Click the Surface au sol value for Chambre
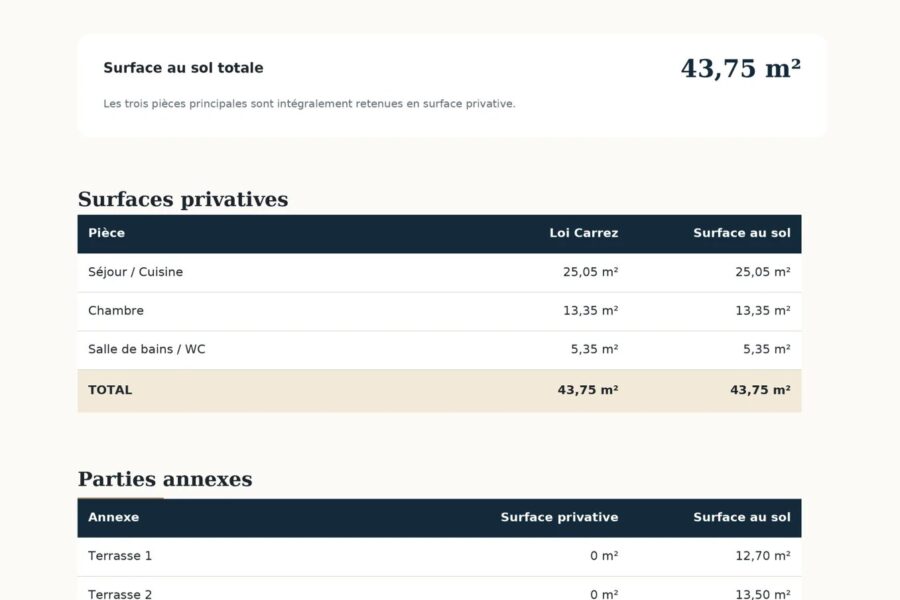 (x=763, y=311)
